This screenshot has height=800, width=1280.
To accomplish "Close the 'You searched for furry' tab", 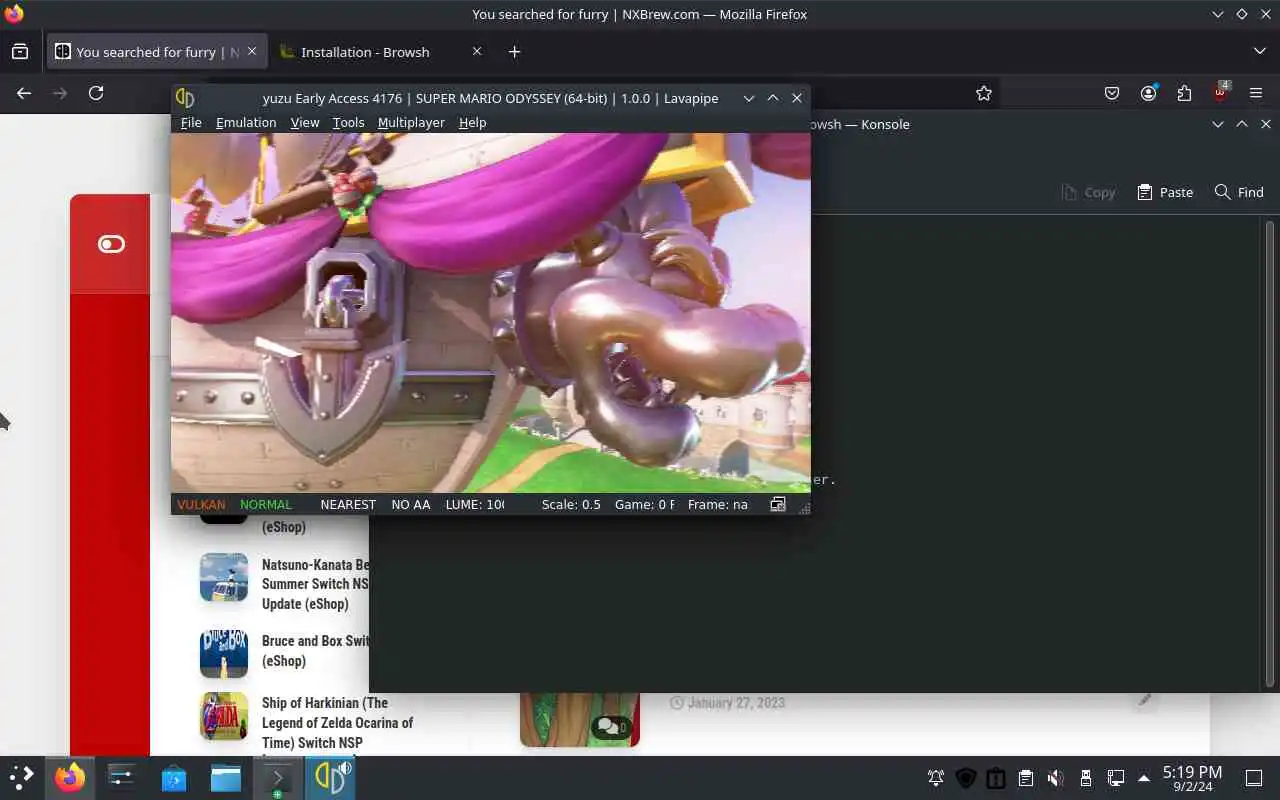I will tap(252, 51).
